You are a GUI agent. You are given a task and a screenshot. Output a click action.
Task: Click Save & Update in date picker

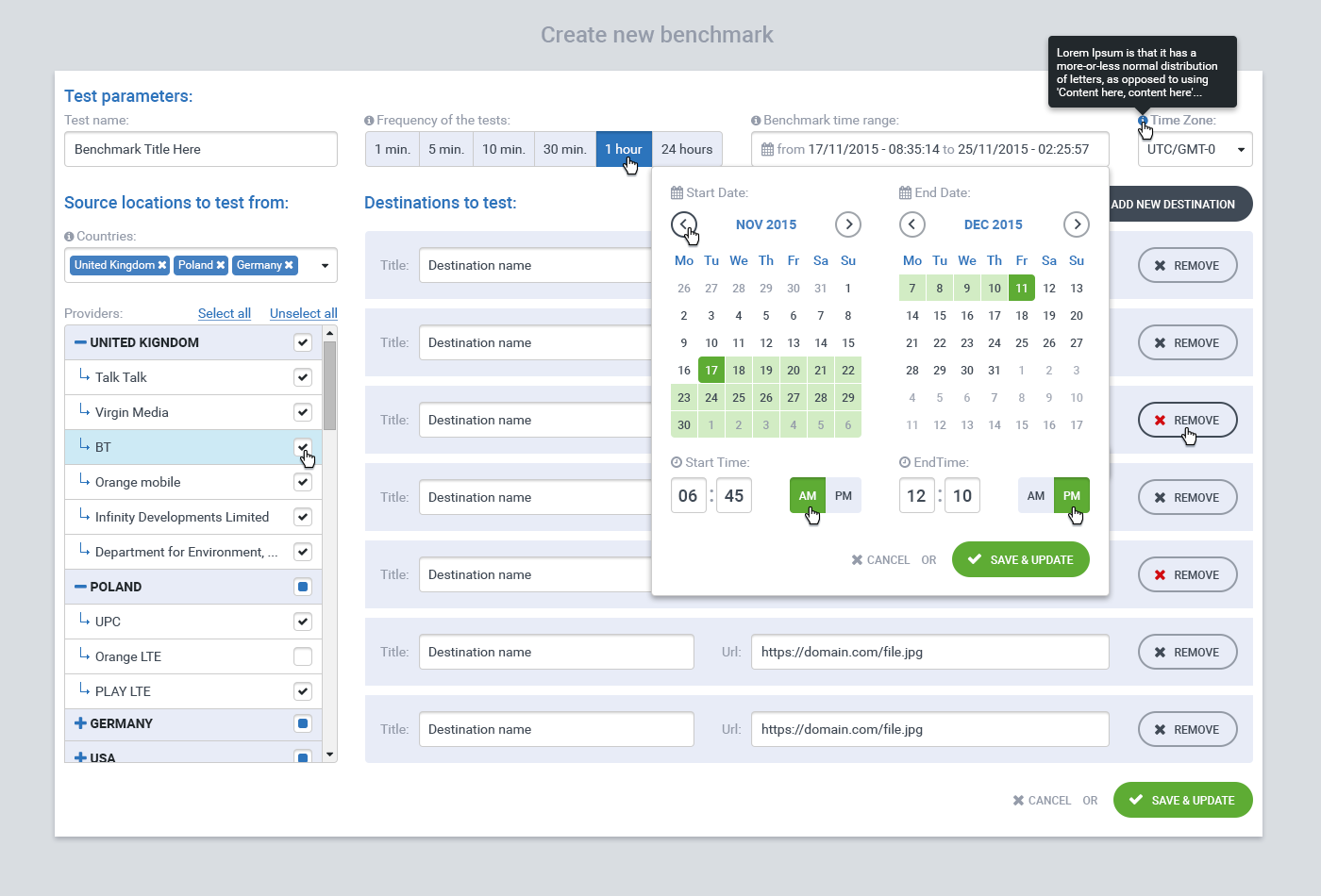[1020, 559]
